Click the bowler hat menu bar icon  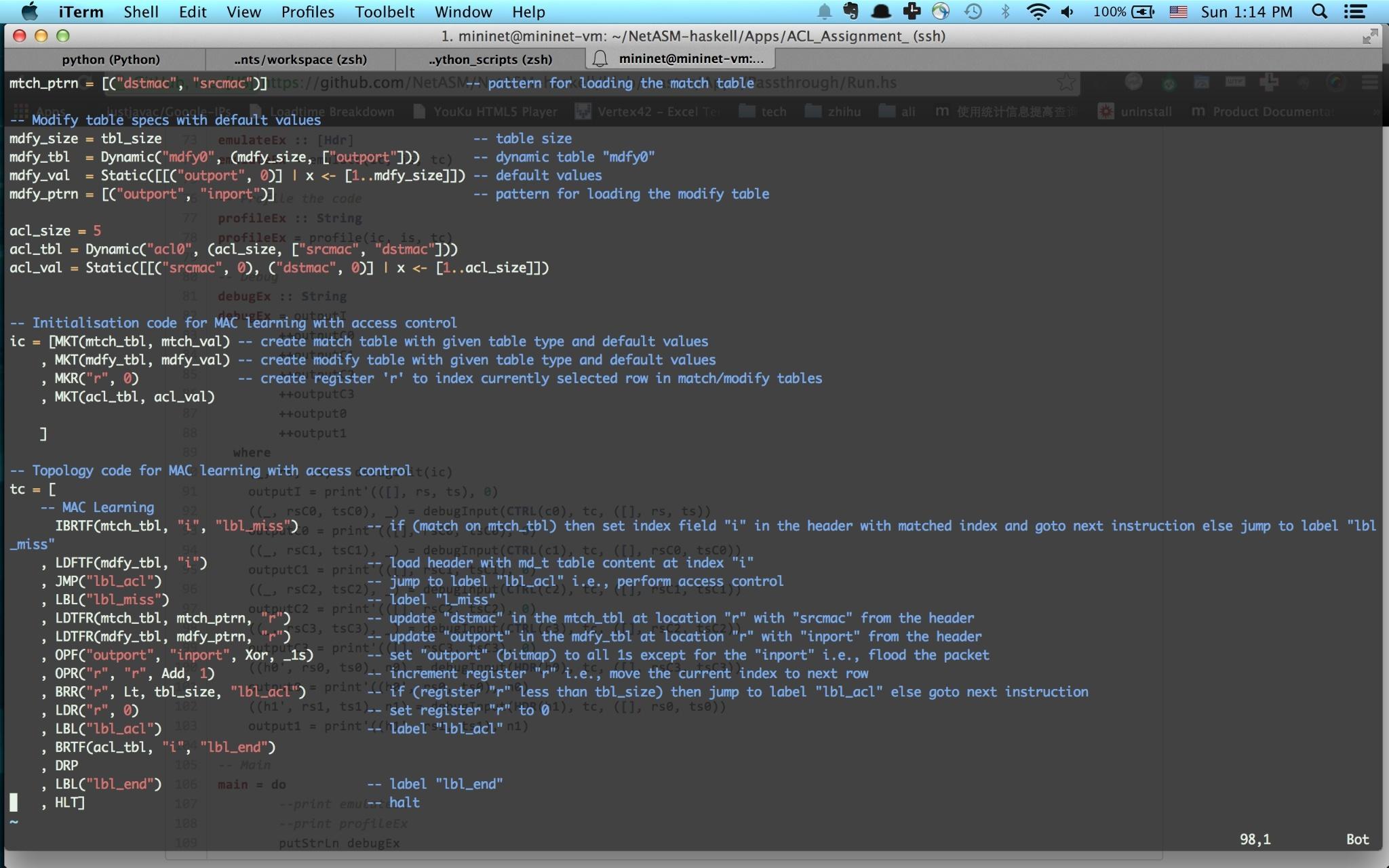click(x=880, y=12)
